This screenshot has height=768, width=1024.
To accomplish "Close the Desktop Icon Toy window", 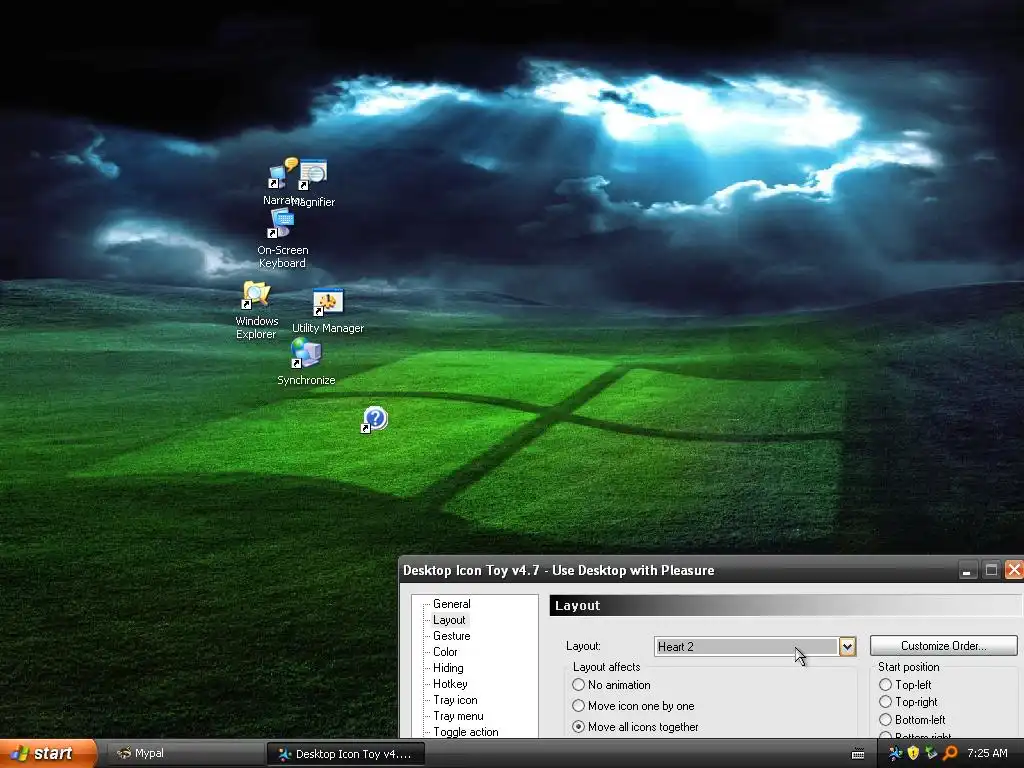I will (x=1014, y=570).
